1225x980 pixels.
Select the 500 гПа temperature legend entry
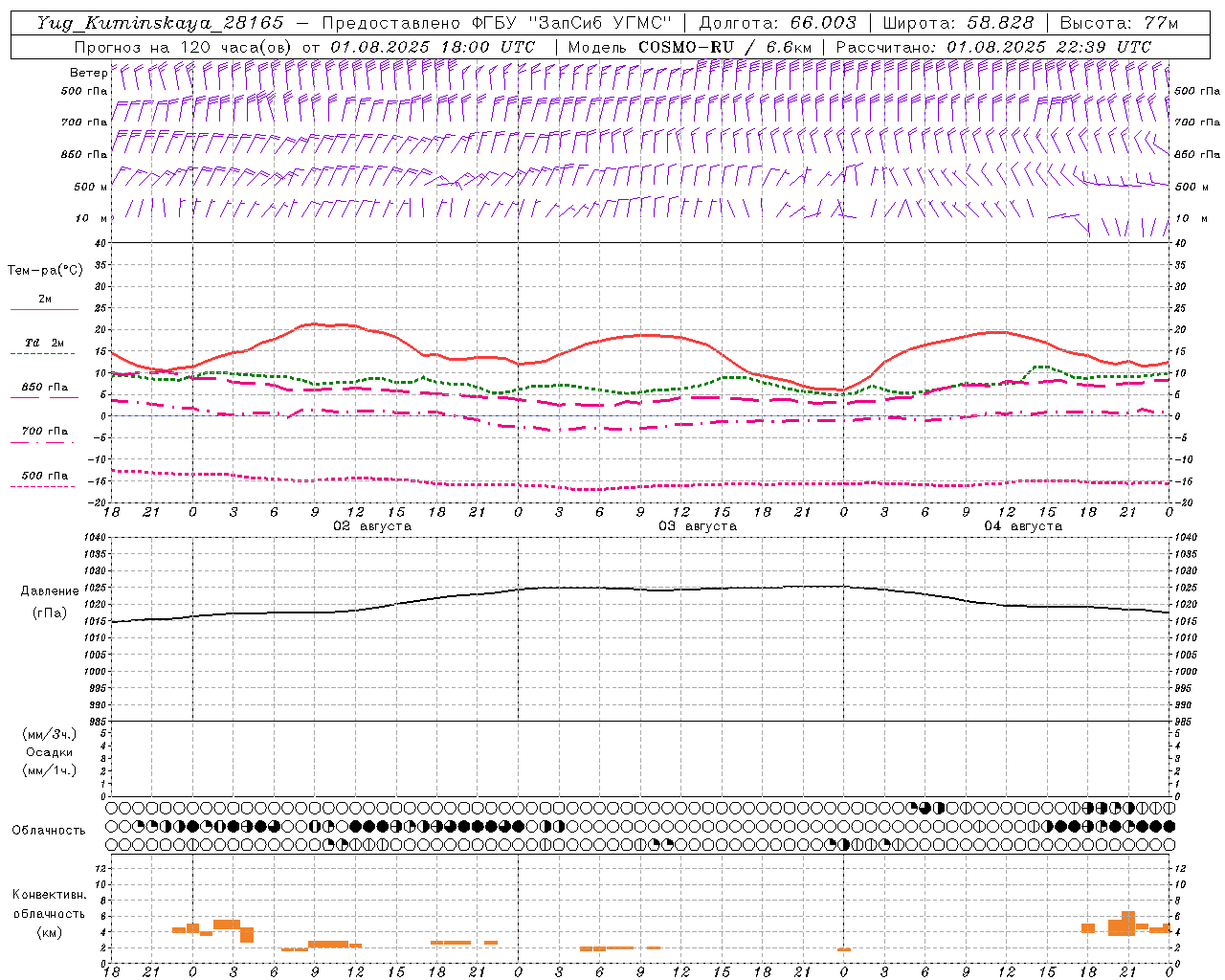click(45, 476)
